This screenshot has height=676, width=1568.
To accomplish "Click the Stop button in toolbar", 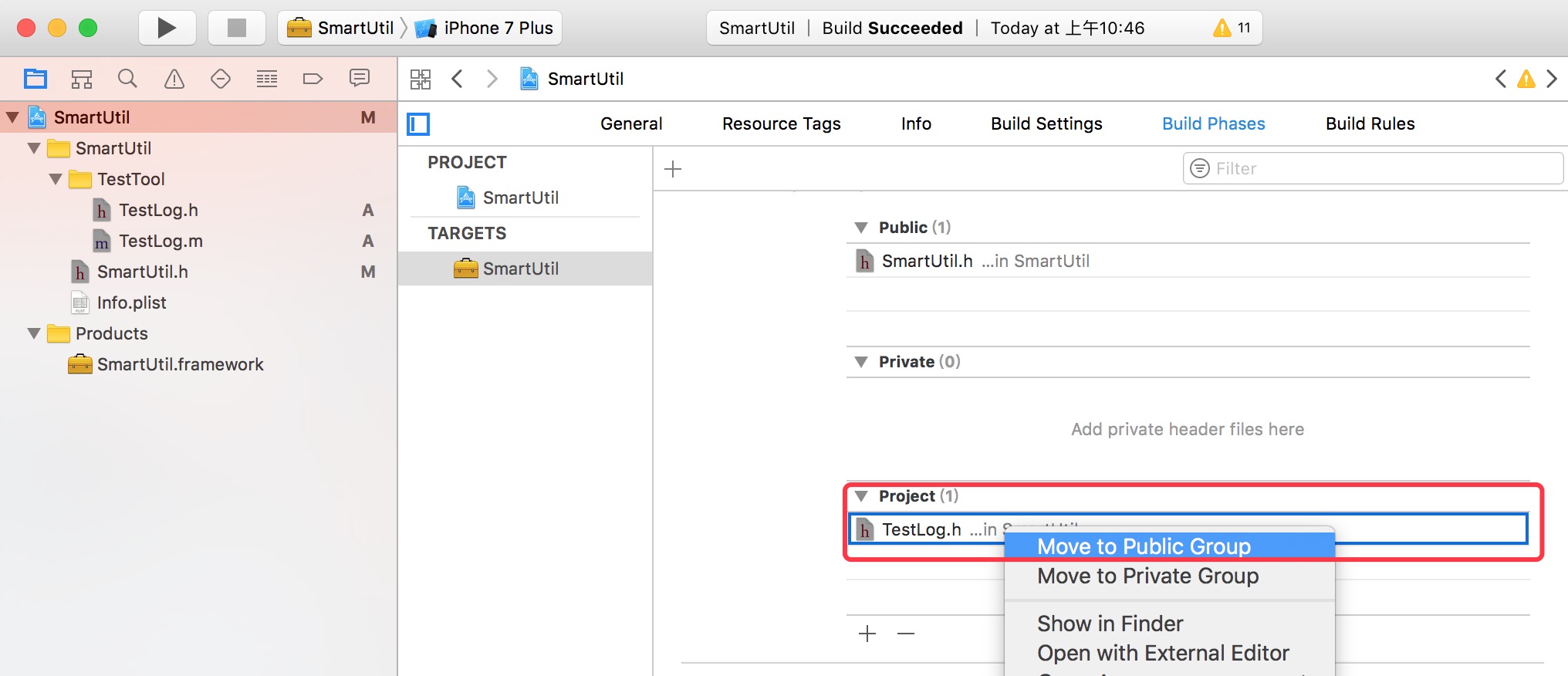I will click(x=237, y=29).
